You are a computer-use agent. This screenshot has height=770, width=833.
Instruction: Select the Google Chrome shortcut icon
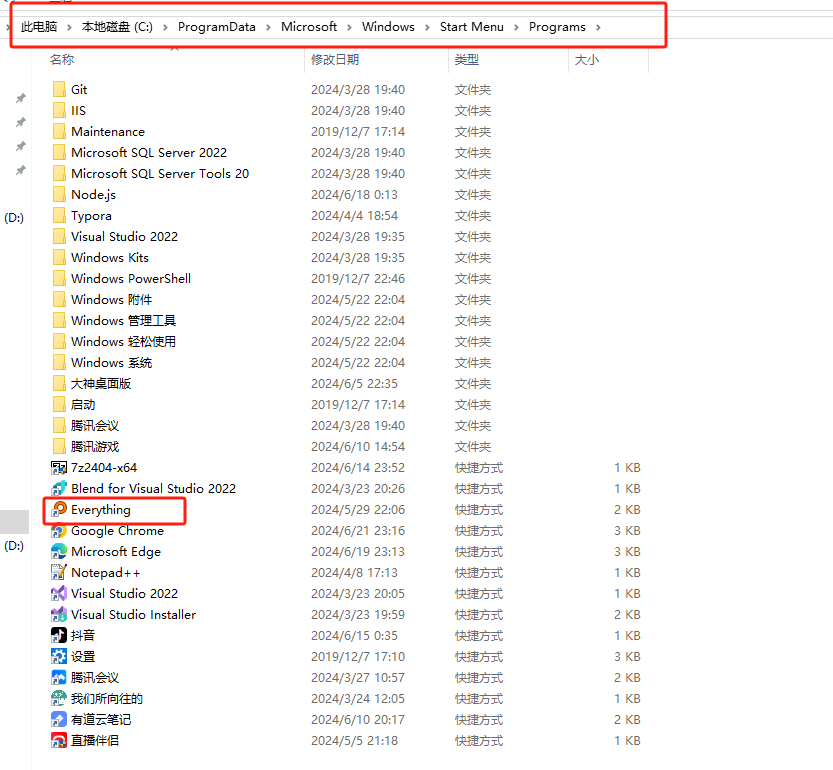pos(59,531)
